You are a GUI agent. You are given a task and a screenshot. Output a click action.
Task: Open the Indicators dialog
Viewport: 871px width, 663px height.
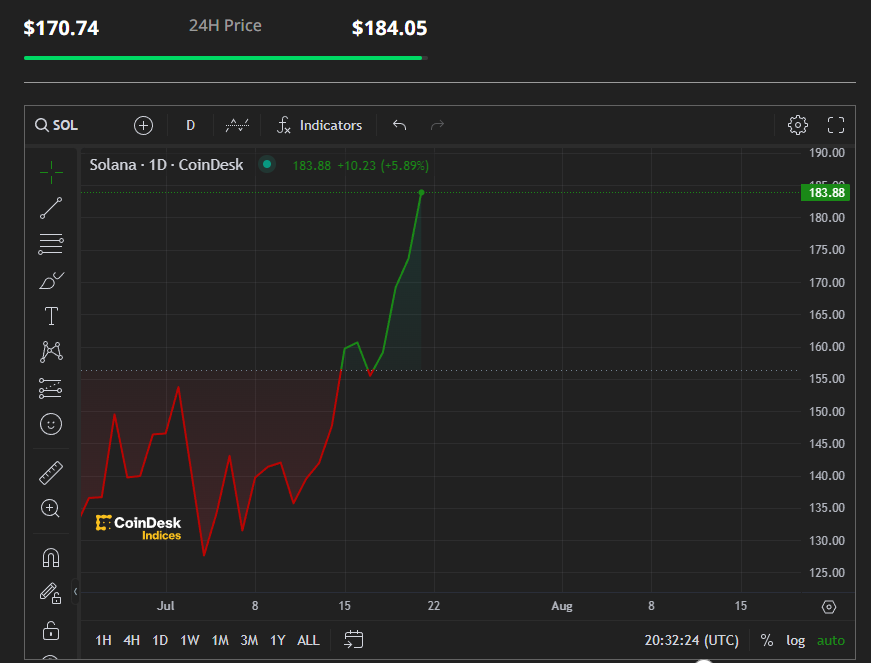(319, 125)
